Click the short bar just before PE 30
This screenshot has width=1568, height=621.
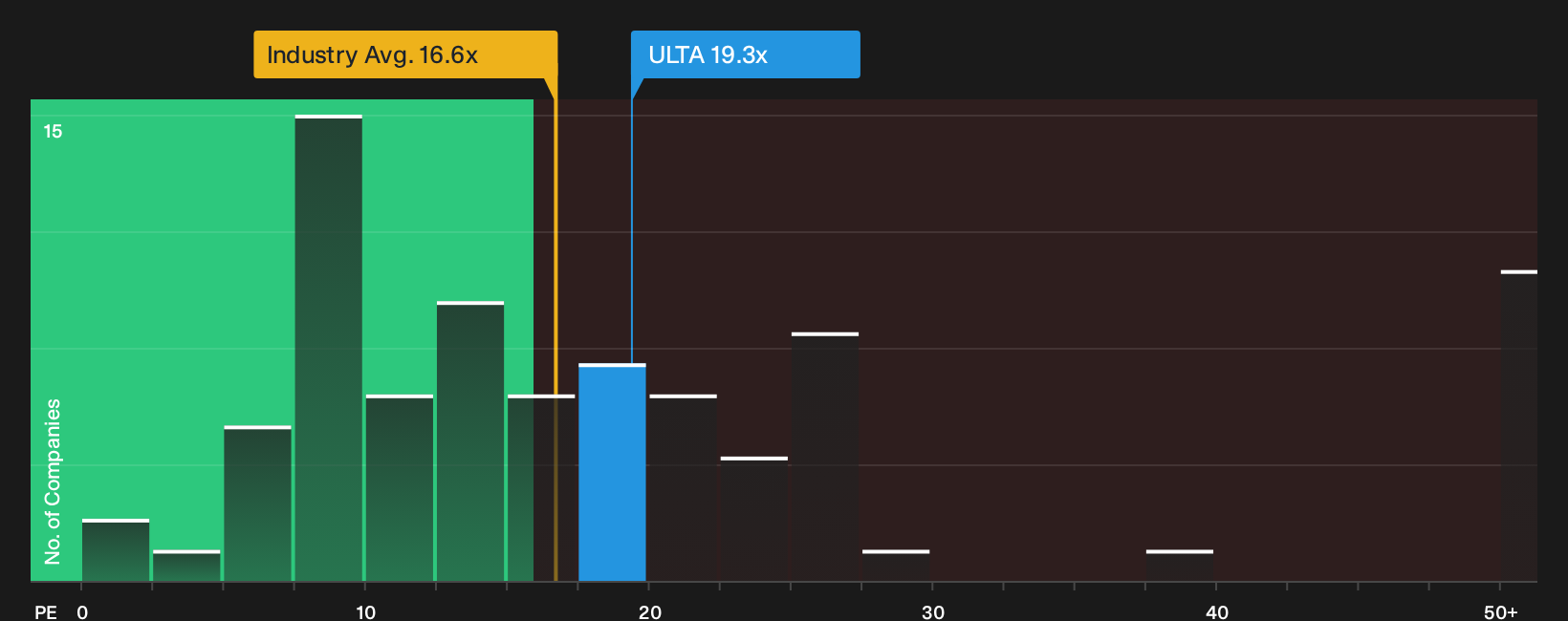pos(896,566)
